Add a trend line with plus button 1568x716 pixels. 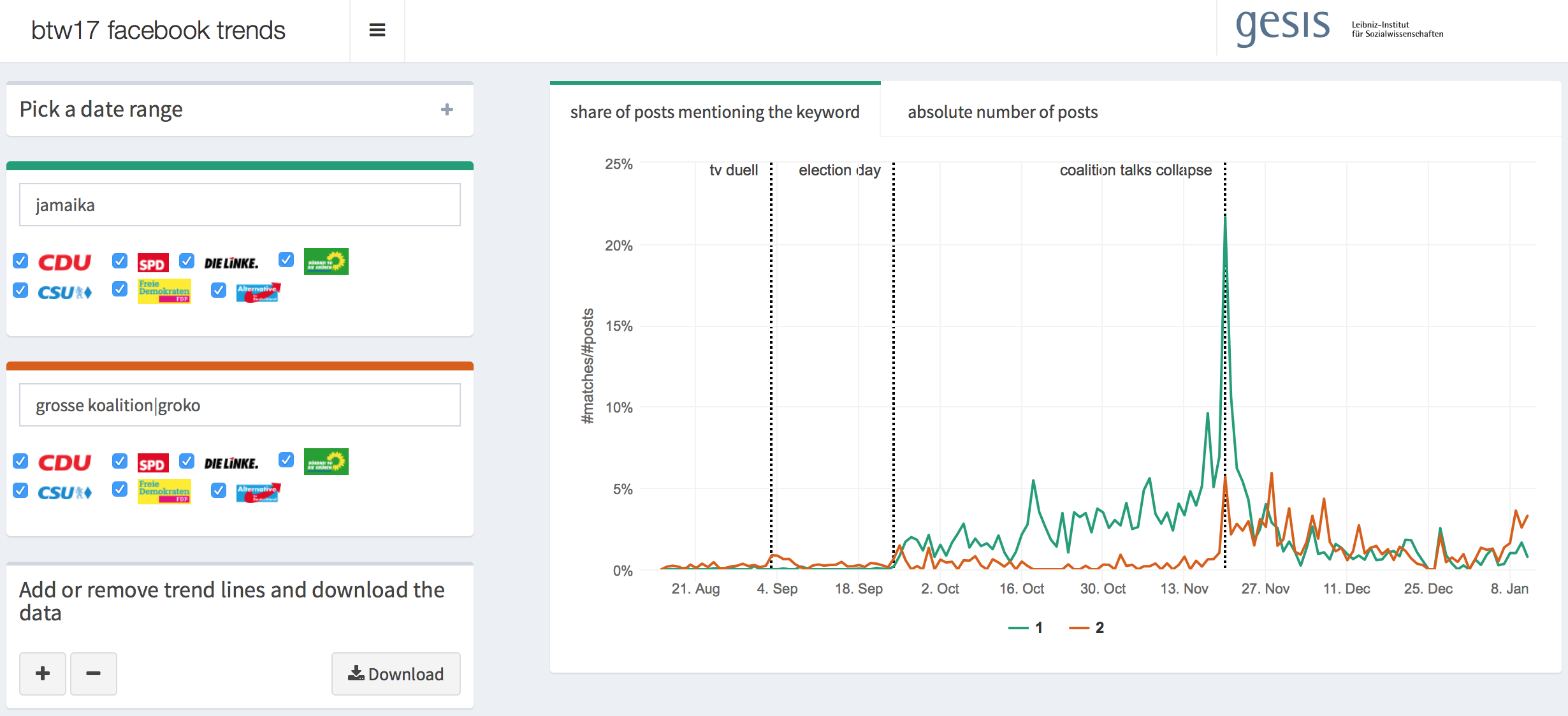[x=43, y=673]
